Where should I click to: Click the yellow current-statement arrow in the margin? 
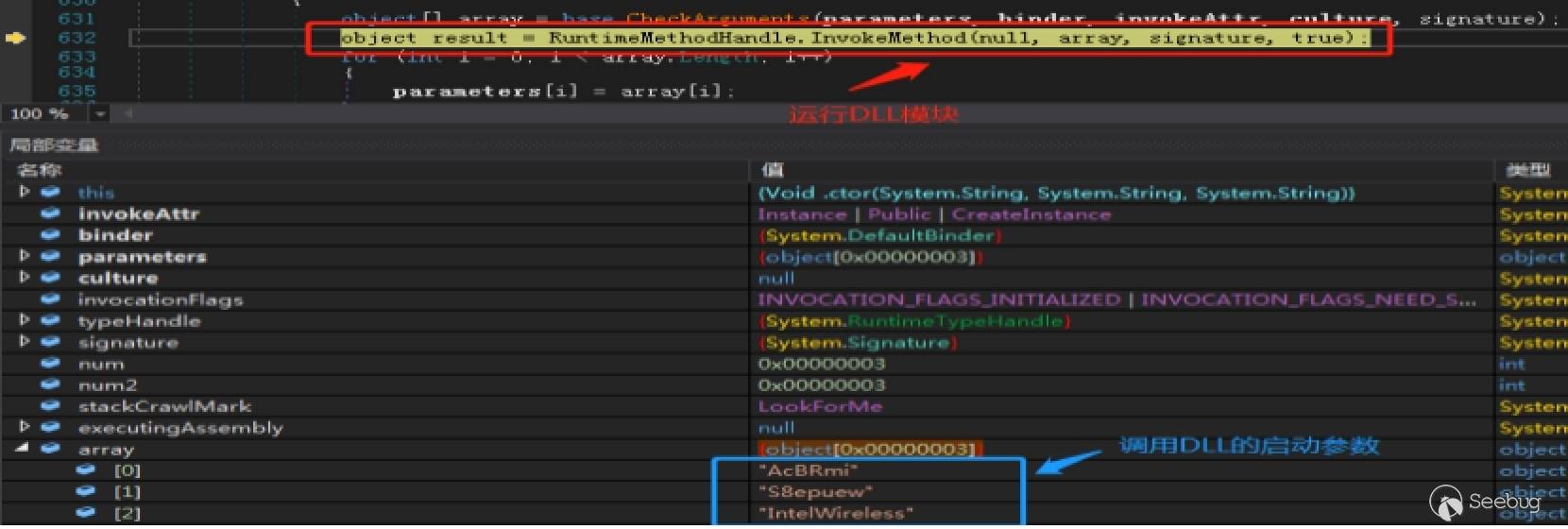click(x=15, y=38)
